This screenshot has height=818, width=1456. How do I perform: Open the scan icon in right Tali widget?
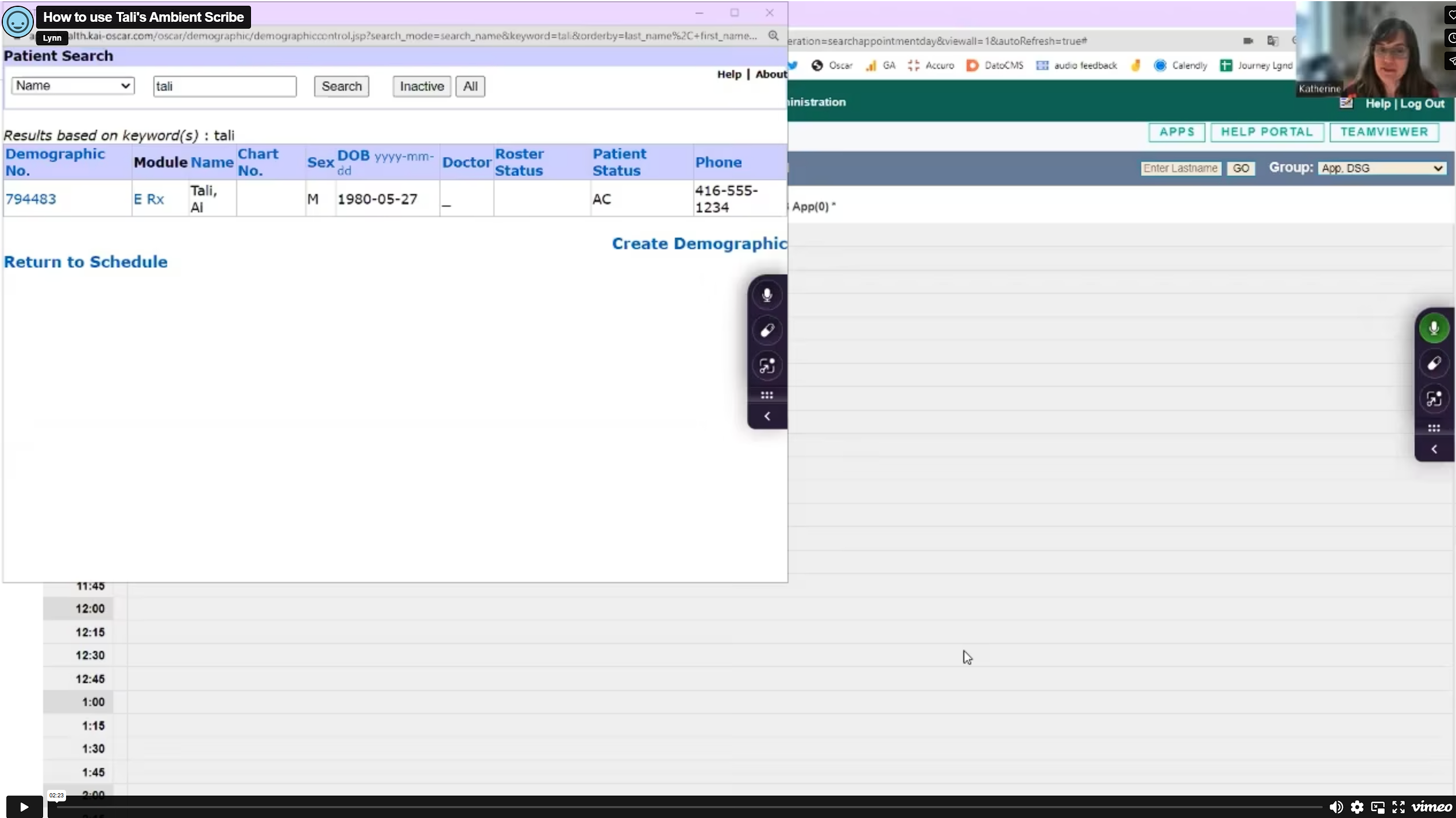point(1434,399)
